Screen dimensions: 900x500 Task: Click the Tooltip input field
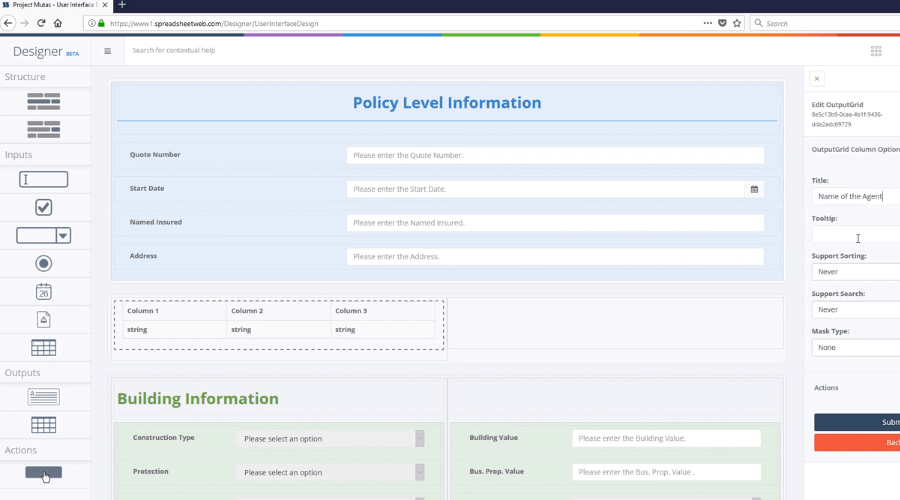tap(856, 234)
